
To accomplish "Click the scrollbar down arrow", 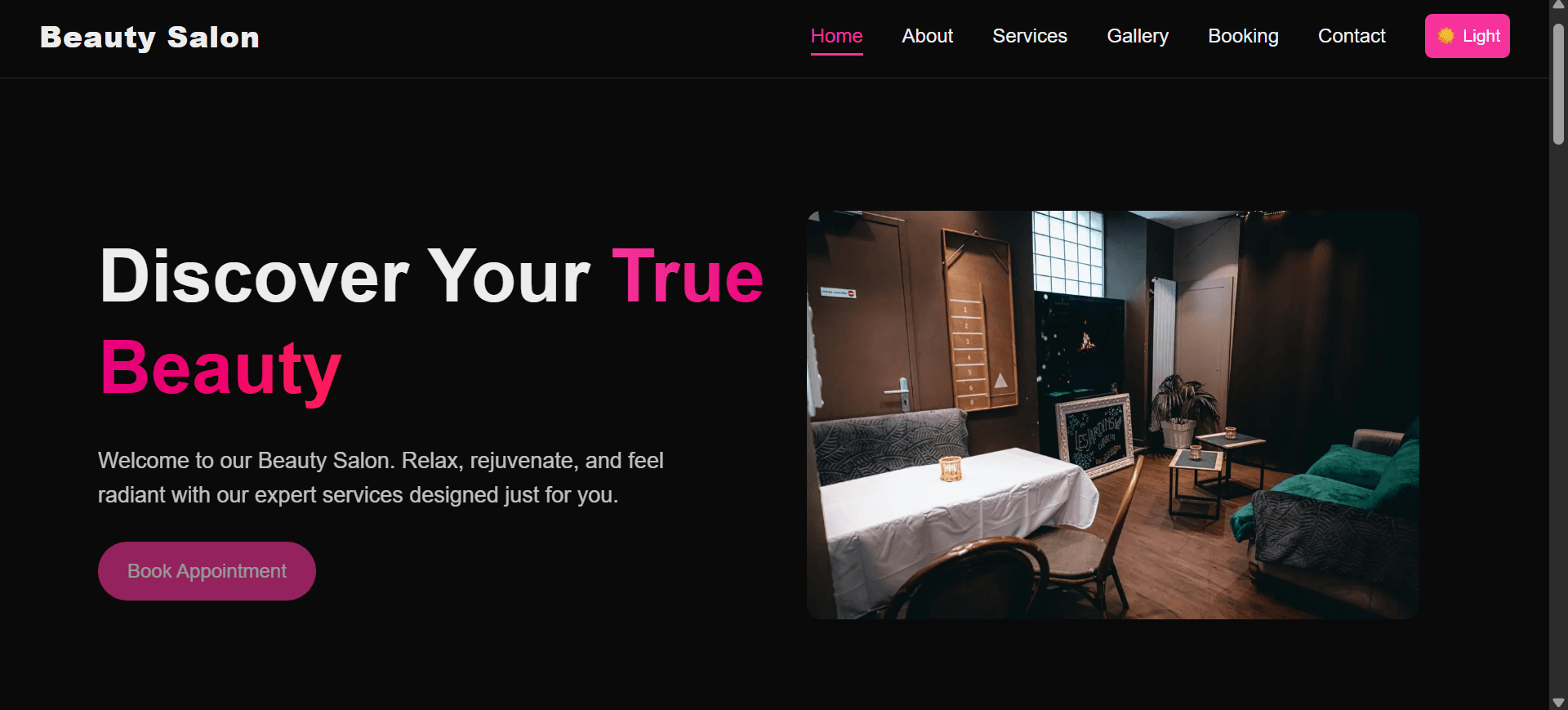I will [x=1558, y=703].
